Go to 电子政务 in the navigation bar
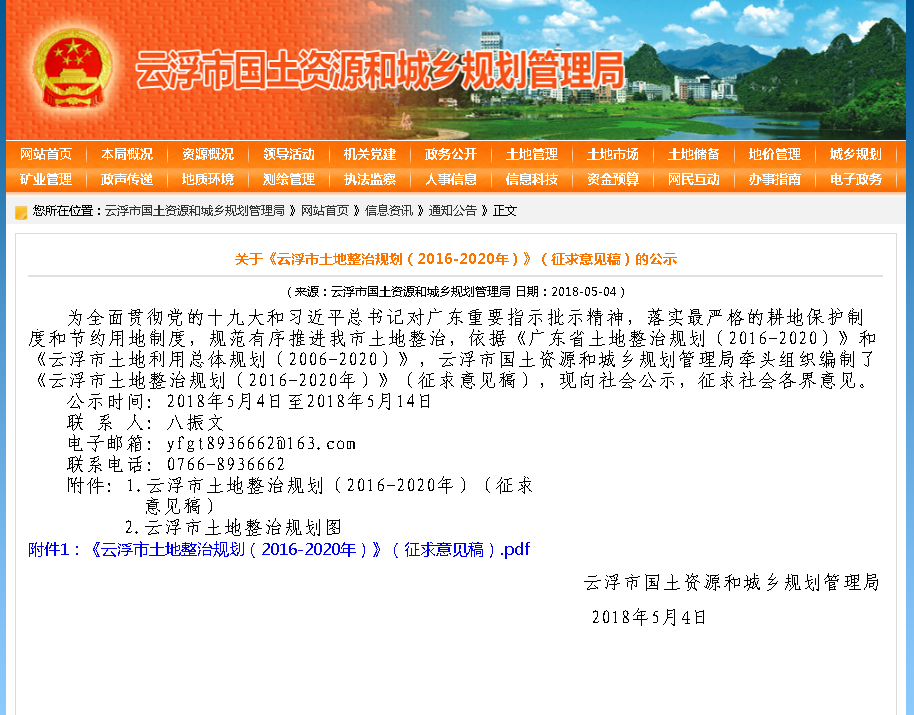 coord(855,179)
